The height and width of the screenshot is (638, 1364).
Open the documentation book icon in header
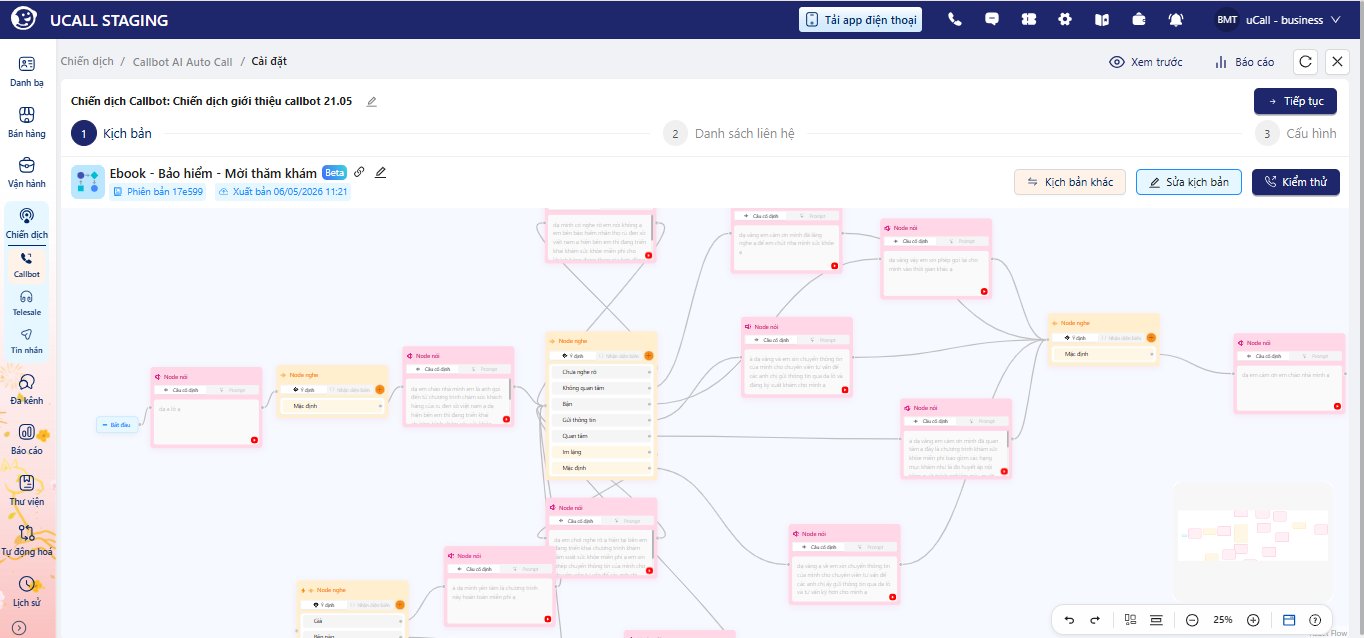pyautogui.click(x=1102, y=19)
